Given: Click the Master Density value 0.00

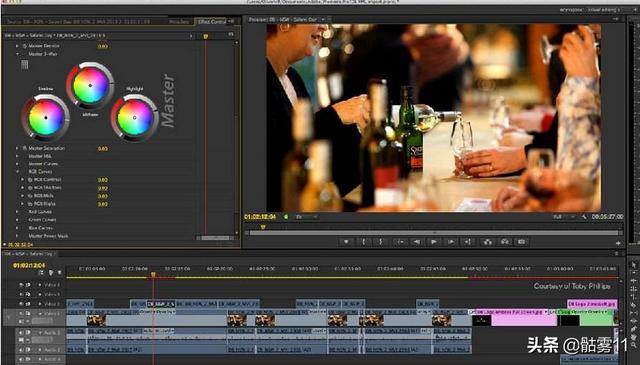Looking at the screenshot, I should (103, 46).
